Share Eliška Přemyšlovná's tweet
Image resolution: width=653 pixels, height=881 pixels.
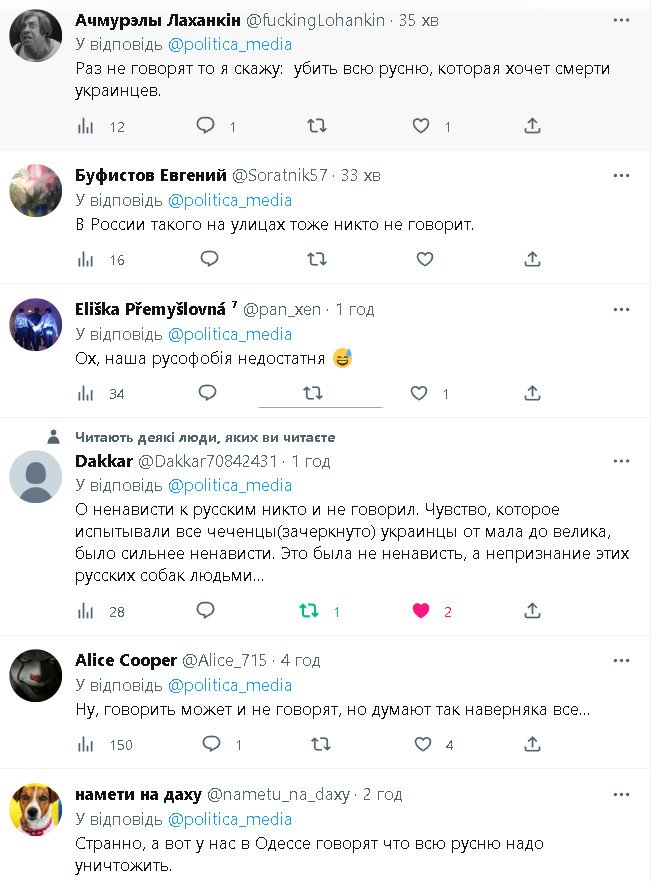click(533, 393)
